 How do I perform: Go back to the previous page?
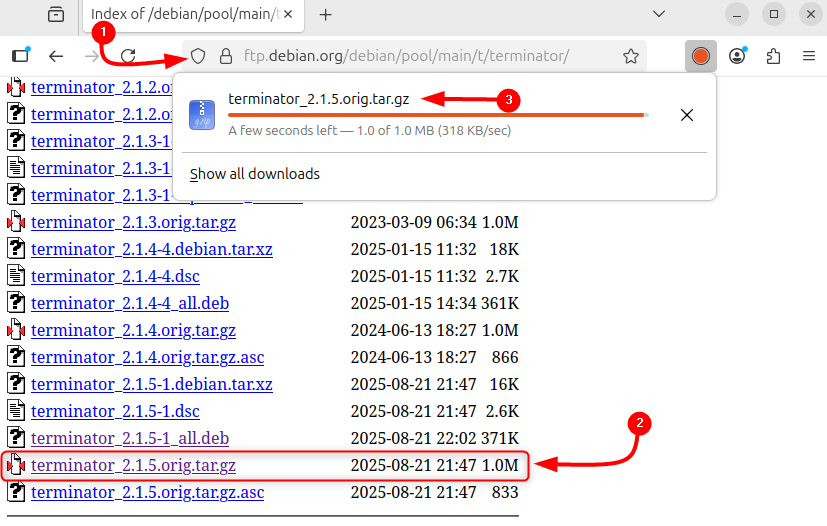tap(56, 56)
